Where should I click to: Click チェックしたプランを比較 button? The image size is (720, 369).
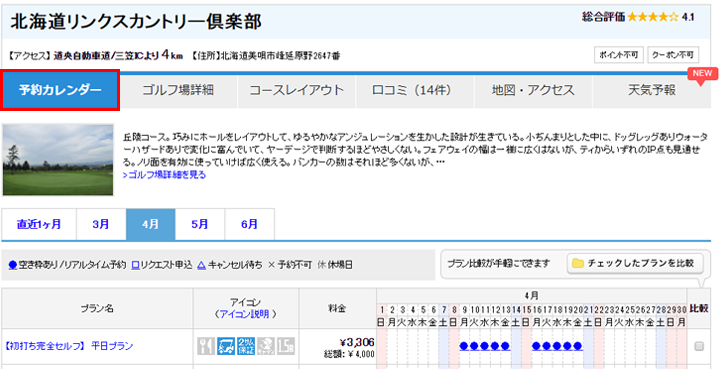(x=635, y=263)
